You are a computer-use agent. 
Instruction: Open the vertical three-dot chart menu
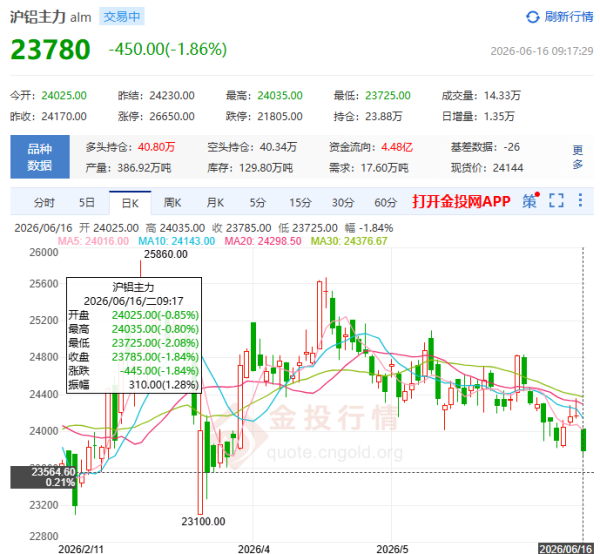pyautogui.click(x=580, y=200)
